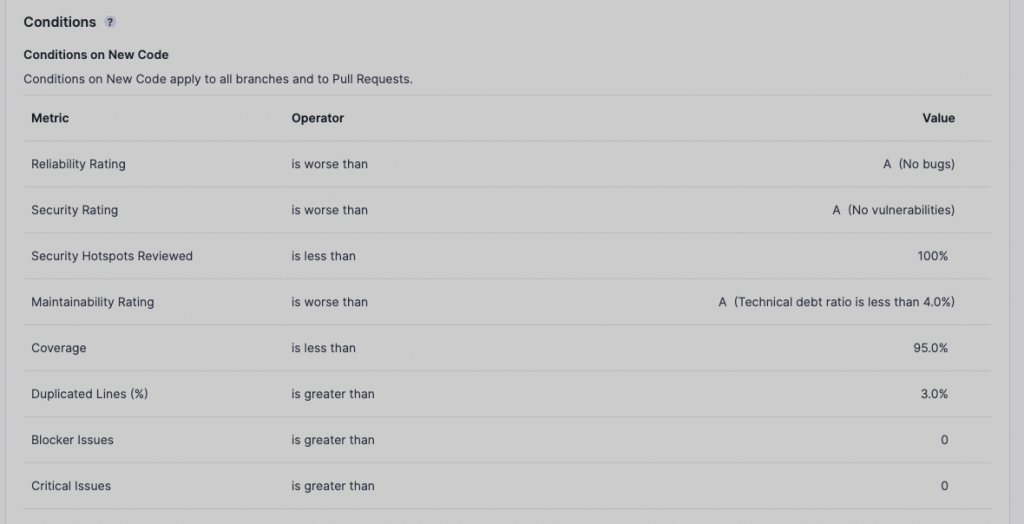Click the Value column header
Viewport: 1024px width, 524px height.
(x=938, y=118)
